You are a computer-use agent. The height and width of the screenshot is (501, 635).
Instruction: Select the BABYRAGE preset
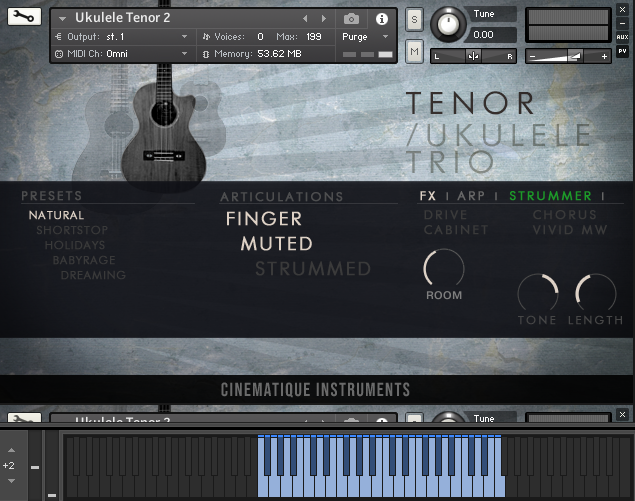tap(84, 260)
